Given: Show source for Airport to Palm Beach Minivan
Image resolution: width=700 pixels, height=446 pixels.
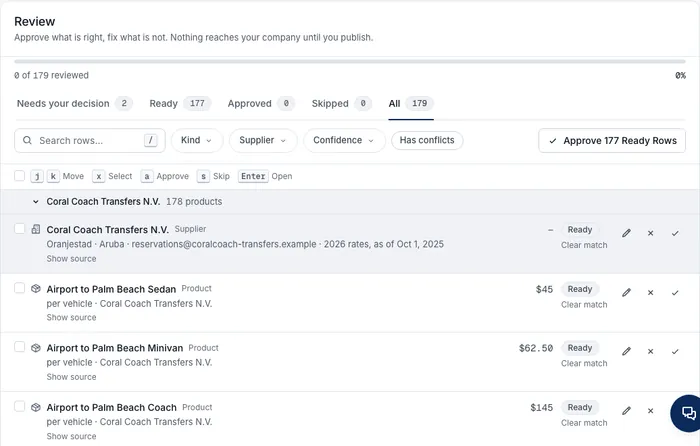Looking at the screenshot, I should (x=71, y=377).
